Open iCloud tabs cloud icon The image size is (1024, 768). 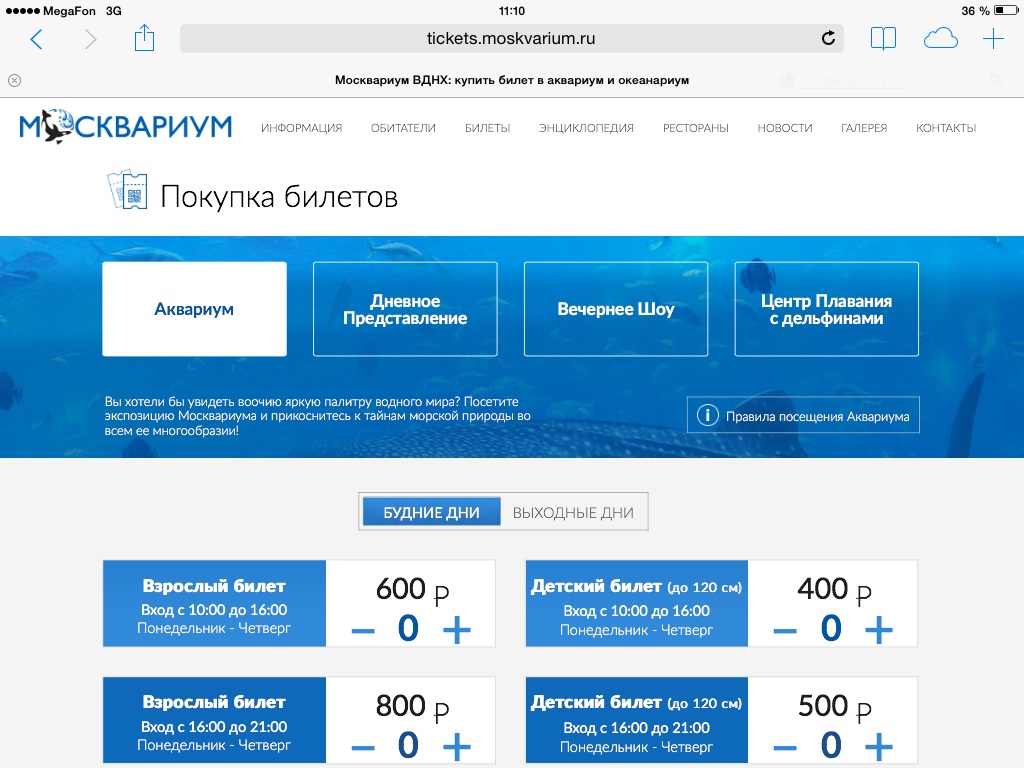click(940, 39)
